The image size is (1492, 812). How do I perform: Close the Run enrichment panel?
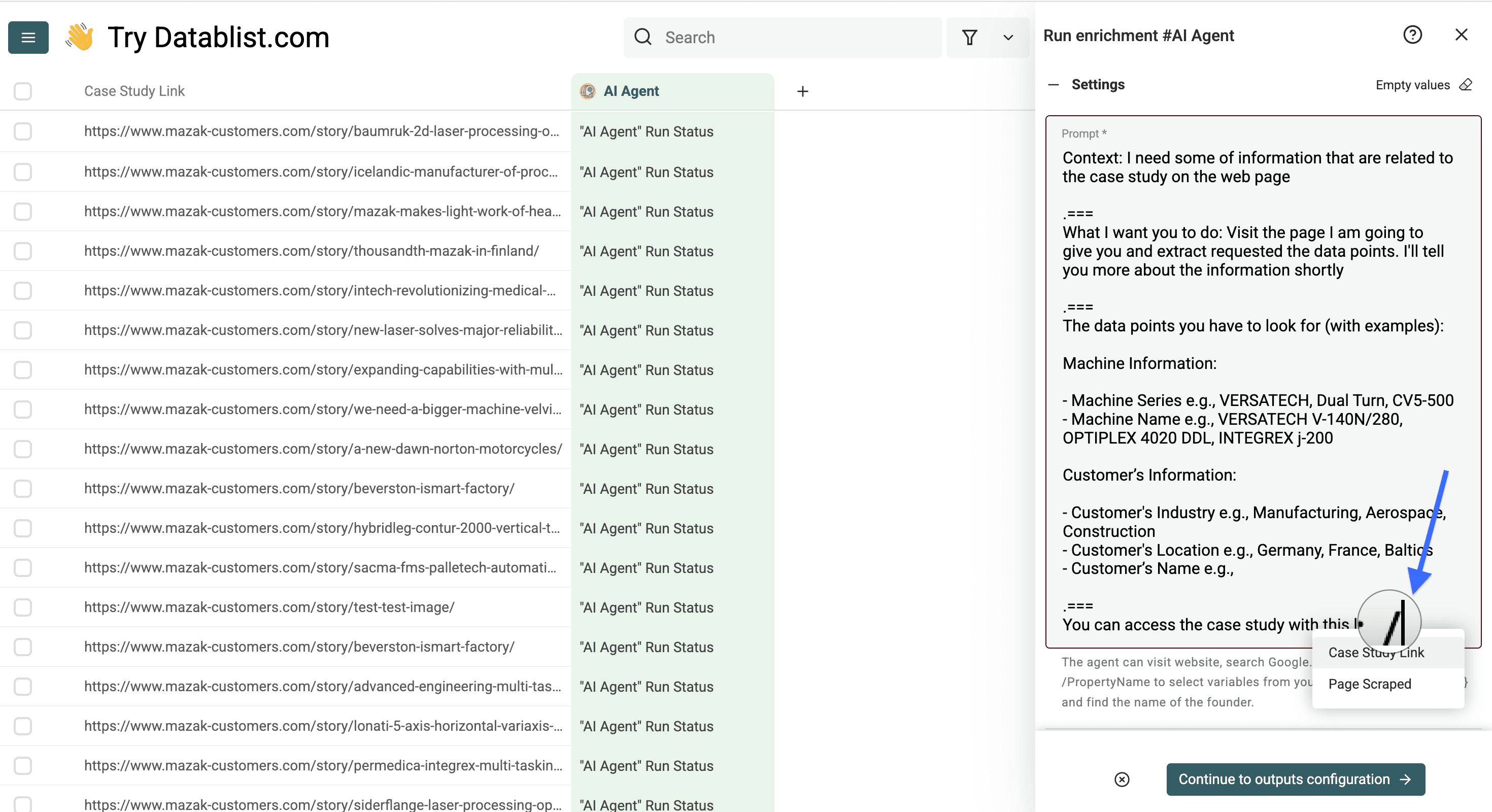[1462, 35]
